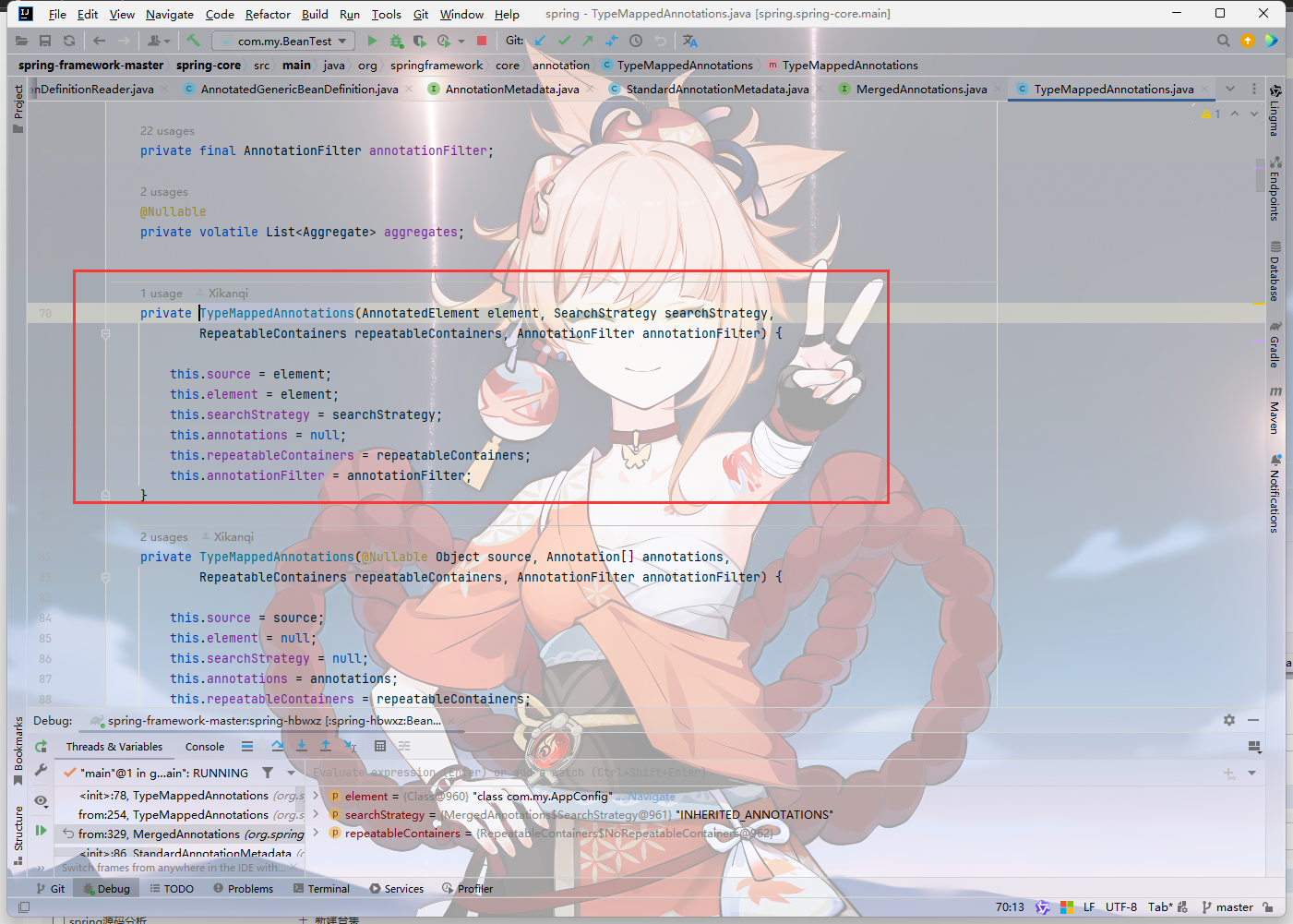Open Terminal tool window button
This screenshot has width=1293, height=924.
pos(321,889)
